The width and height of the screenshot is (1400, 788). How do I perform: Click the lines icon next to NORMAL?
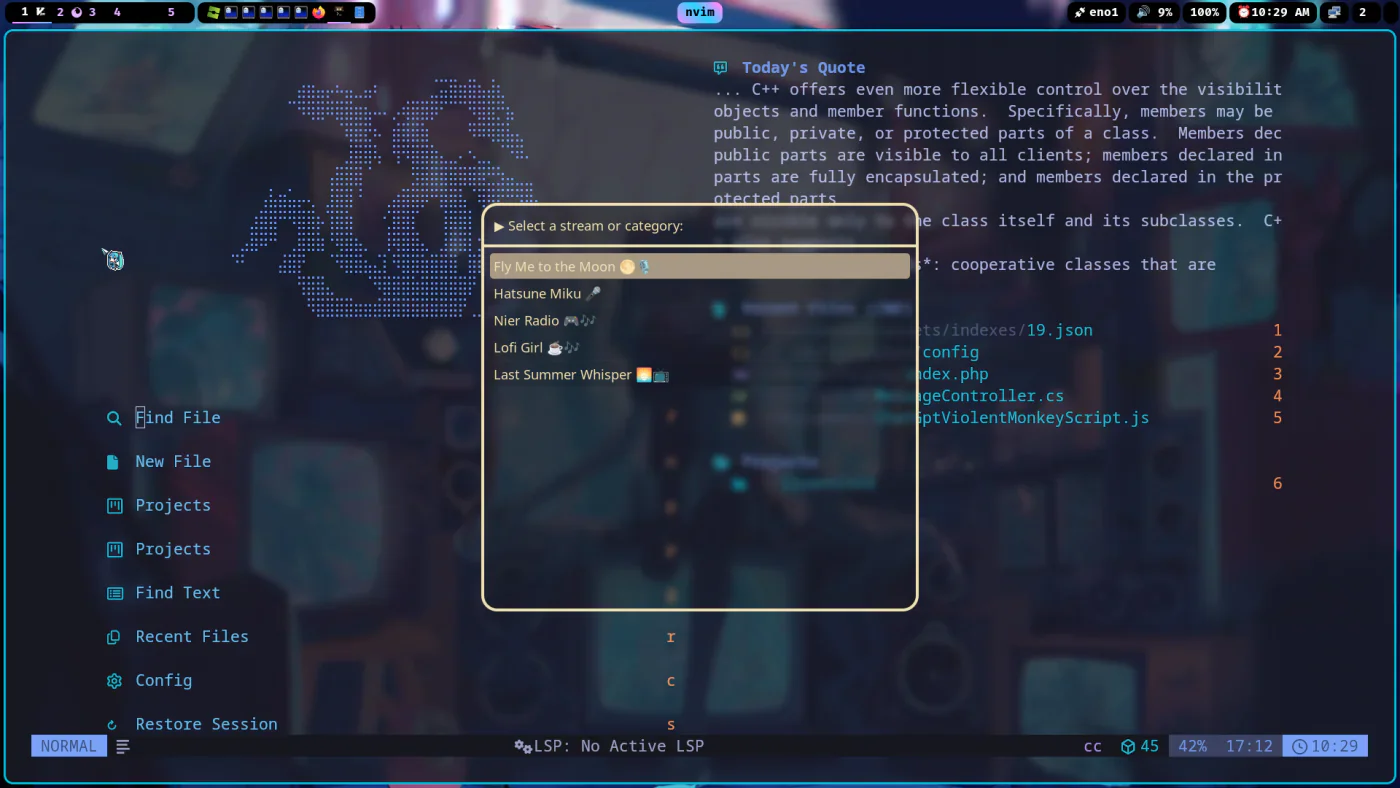[123, 746]
